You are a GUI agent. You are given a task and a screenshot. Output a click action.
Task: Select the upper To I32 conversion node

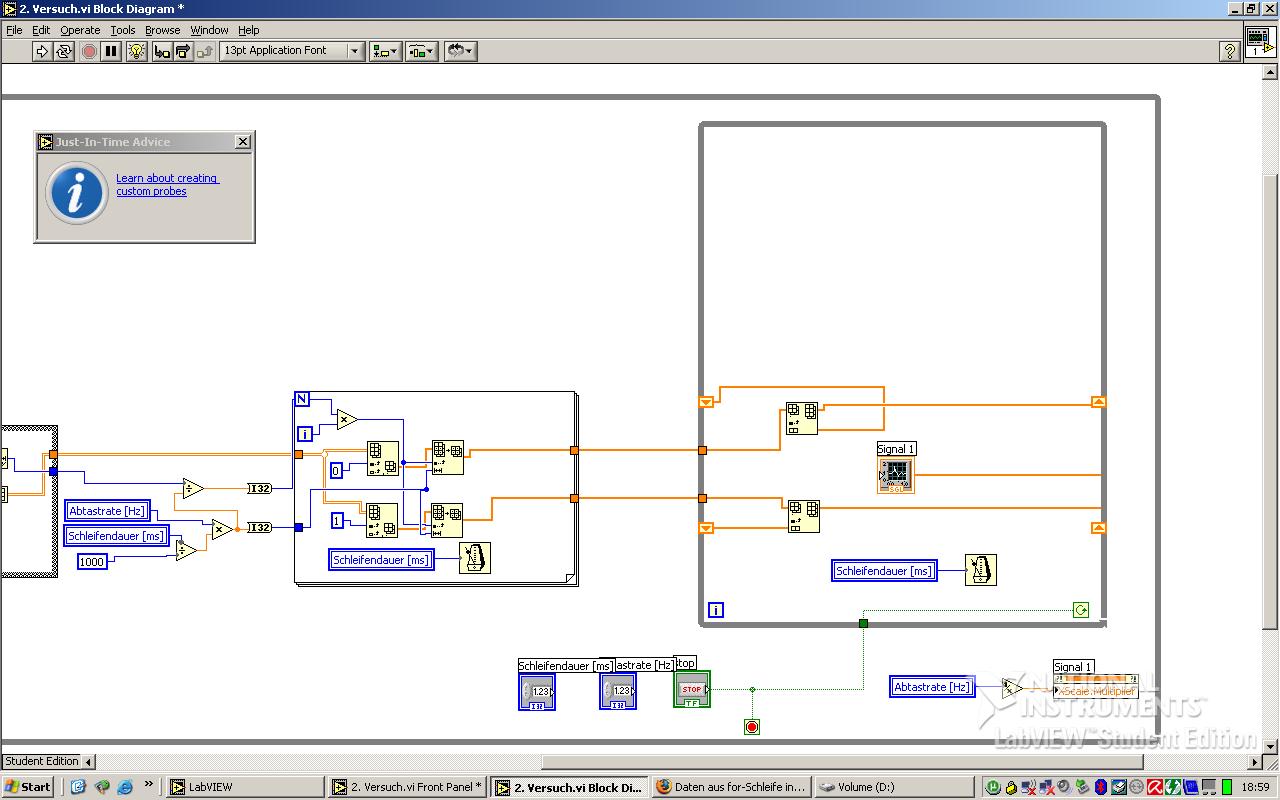point(260,488)
